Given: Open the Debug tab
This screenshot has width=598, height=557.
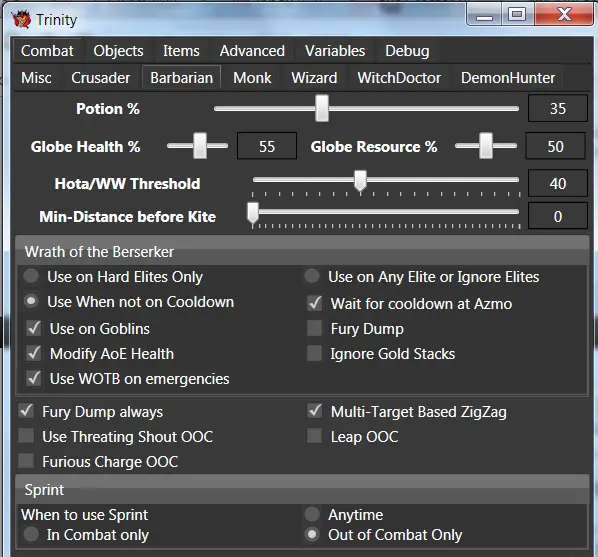Looking at the screenshot, I should point(407,51).
